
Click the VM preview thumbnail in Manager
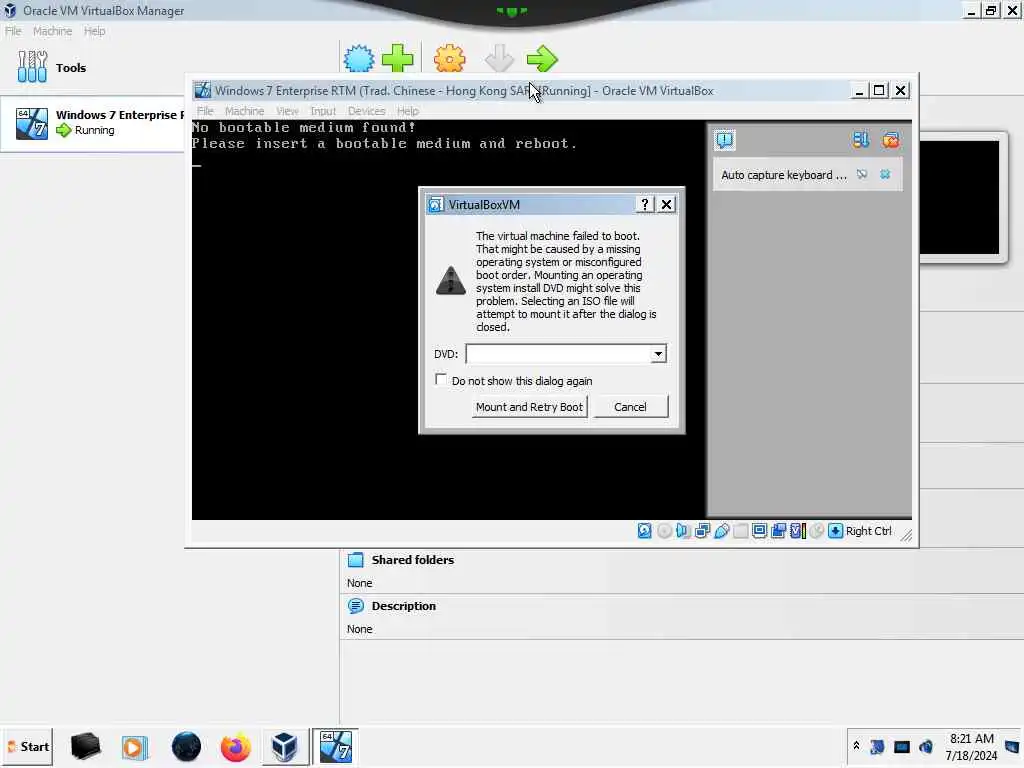click(959, 197)
